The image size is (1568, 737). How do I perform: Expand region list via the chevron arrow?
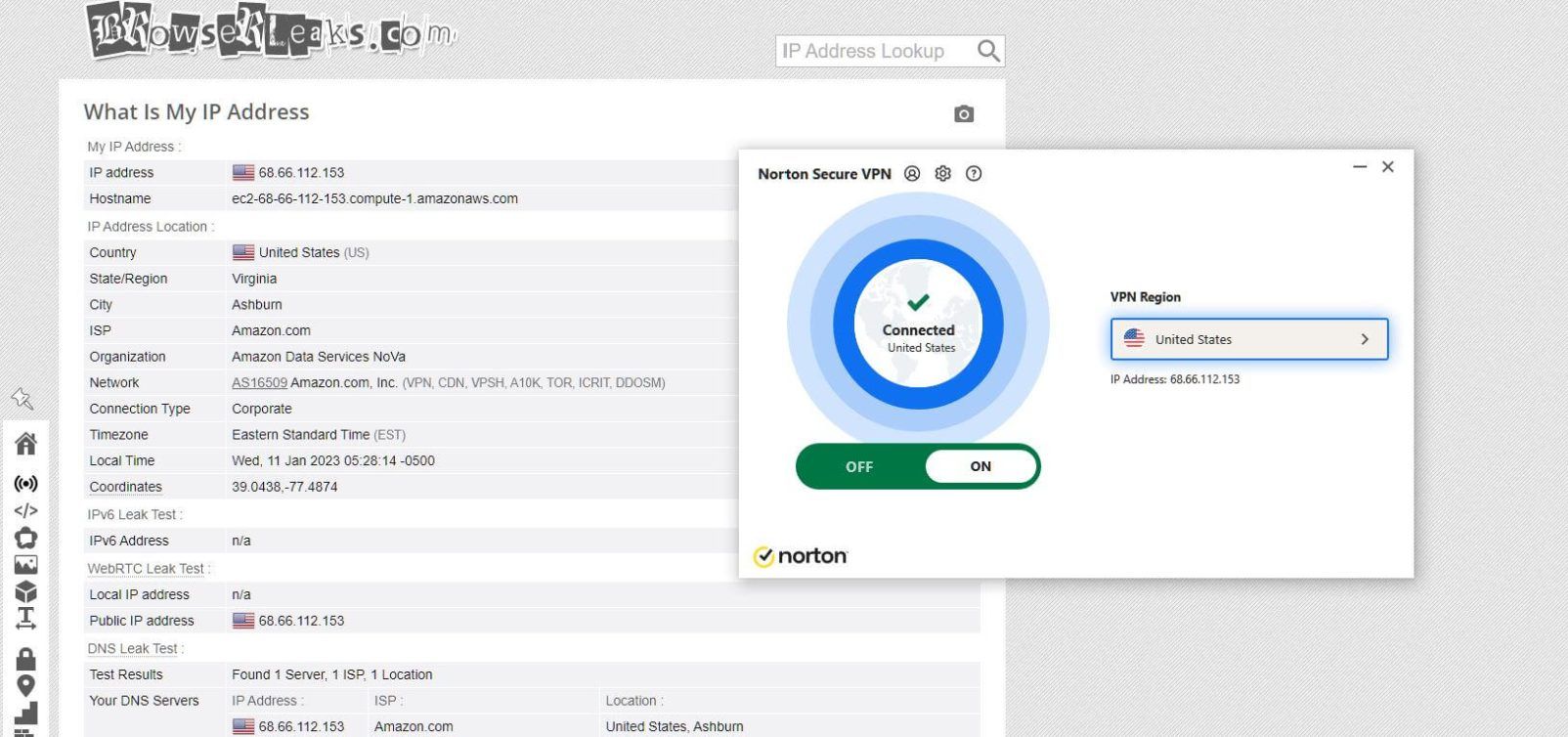click(x=1365, y=339)
